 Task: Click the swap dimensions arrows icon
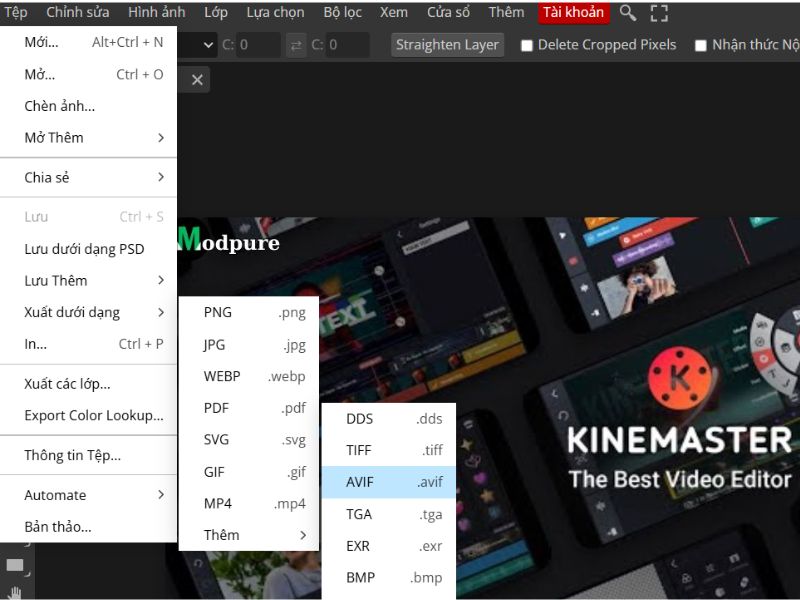point(296,45)
